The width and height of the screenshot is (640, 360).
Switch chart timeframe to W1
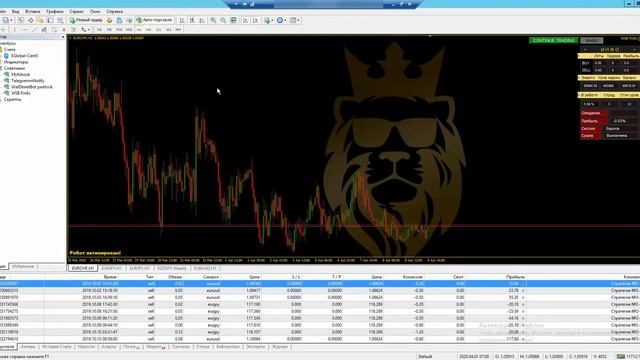(169, 29)
